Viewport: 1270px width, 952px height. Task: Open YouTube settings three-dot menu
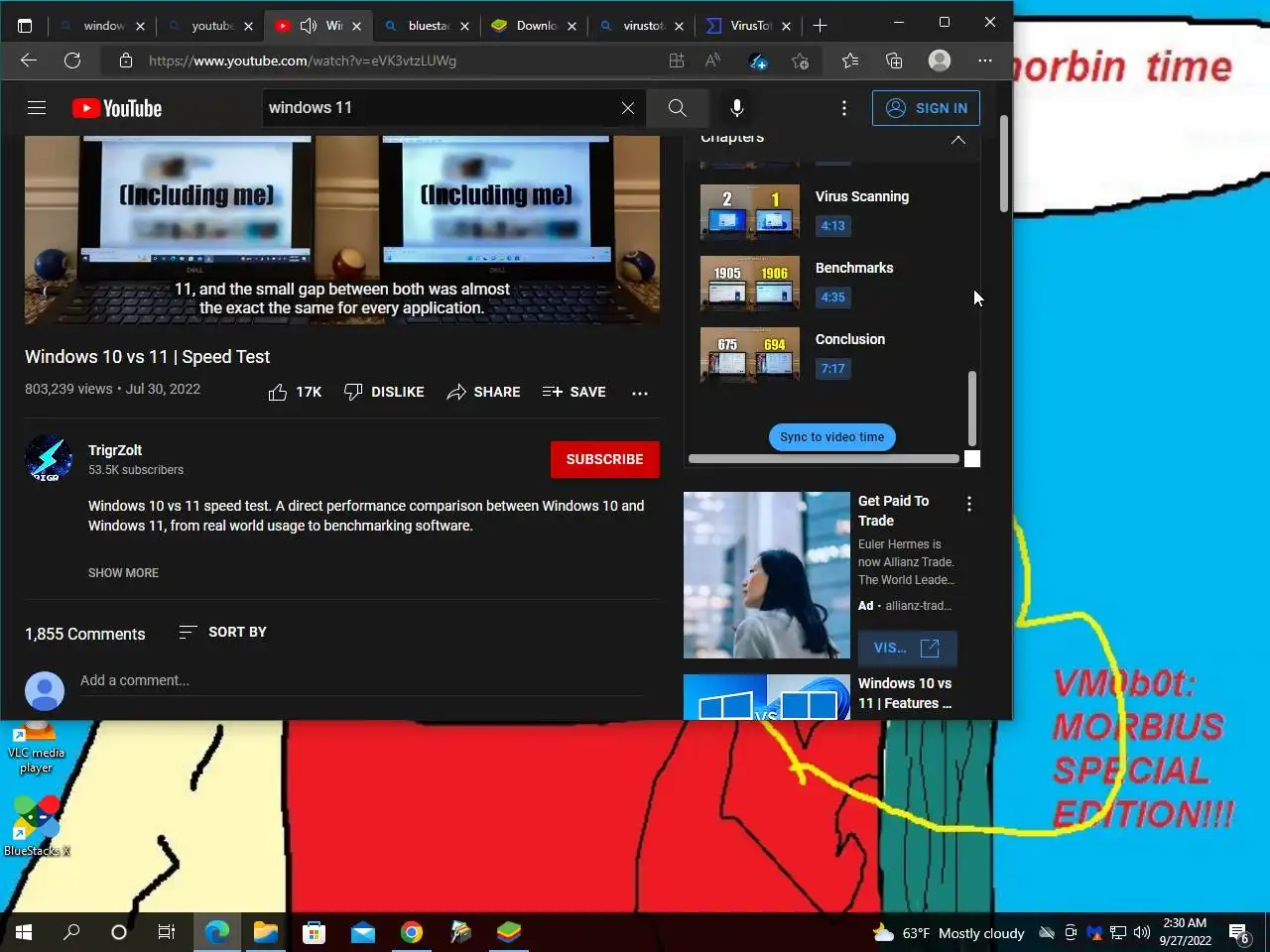click(x=844, y=108)
